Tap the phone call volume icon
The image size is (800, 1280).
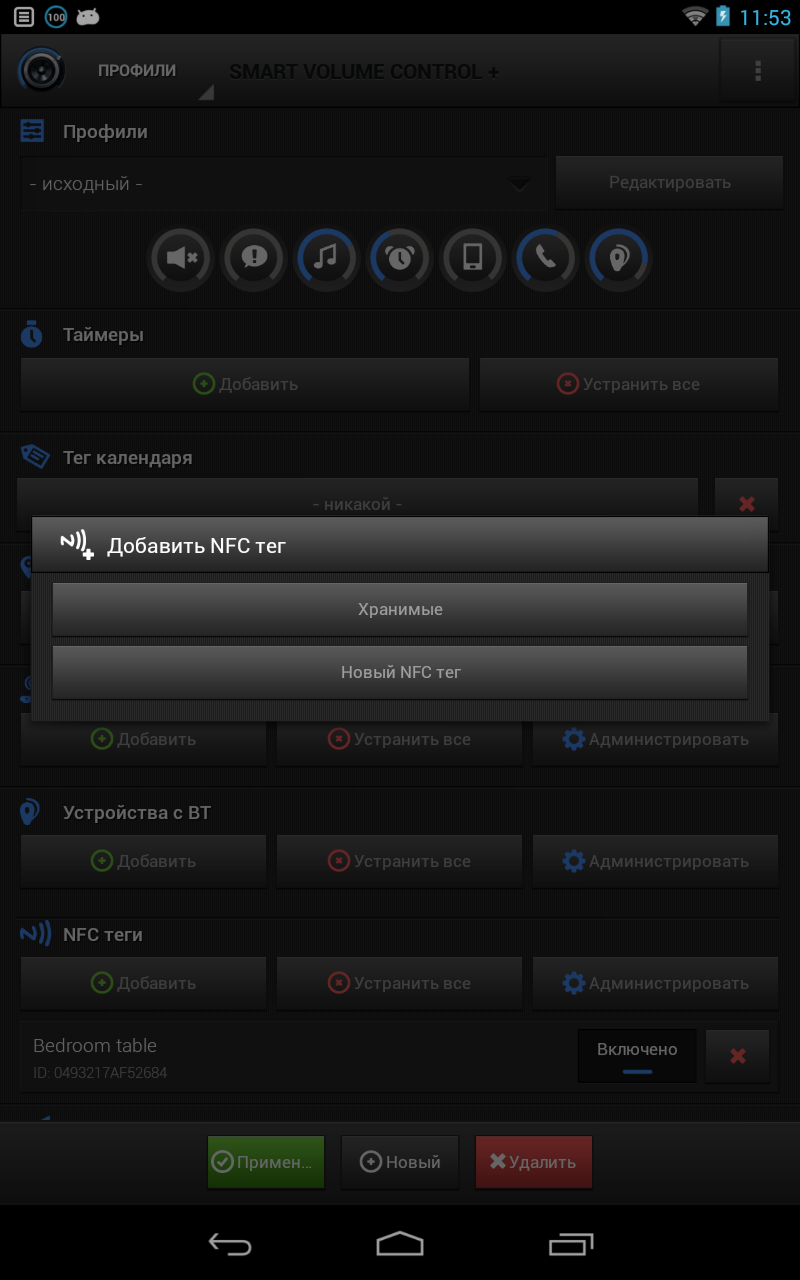pos(546,259)
